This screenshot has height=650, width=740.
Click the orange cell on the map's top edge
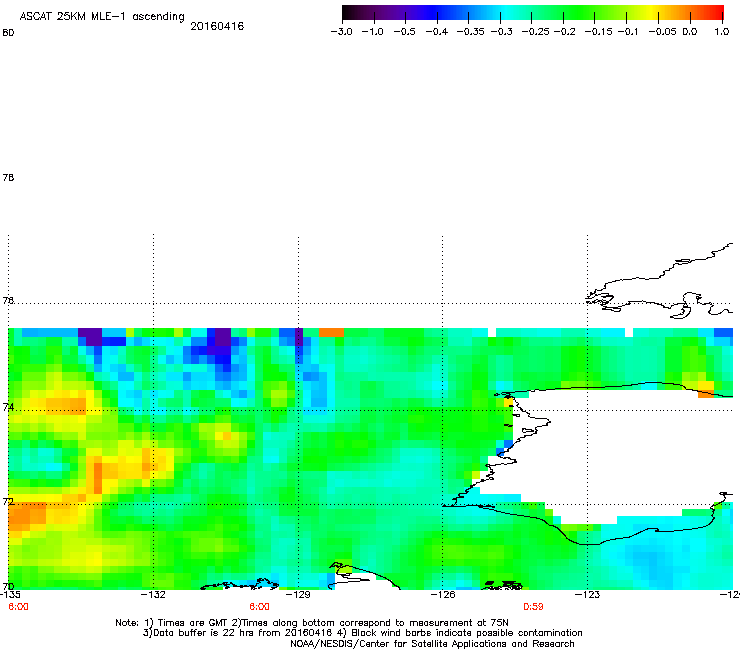[331, 332]
